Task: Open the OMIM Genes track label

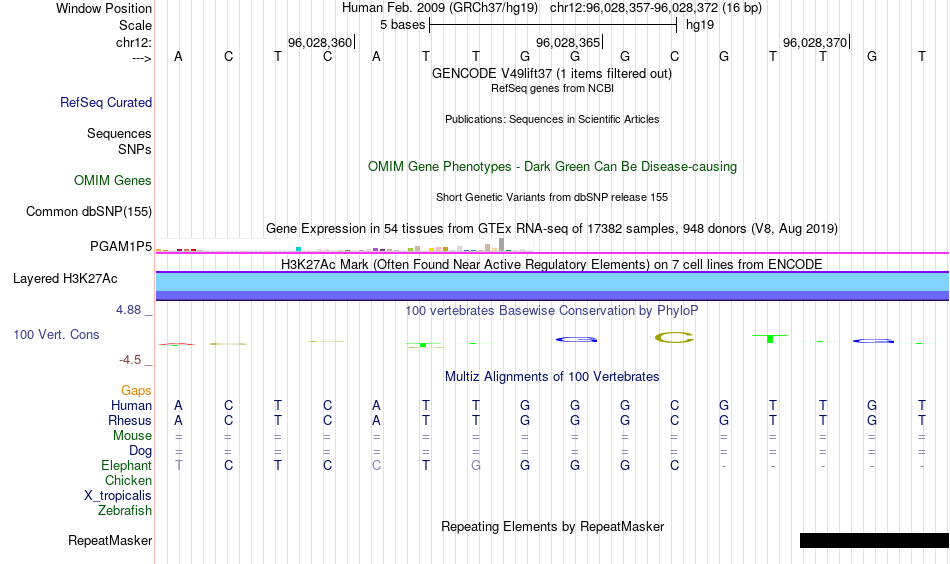Action: click(112, 181)
